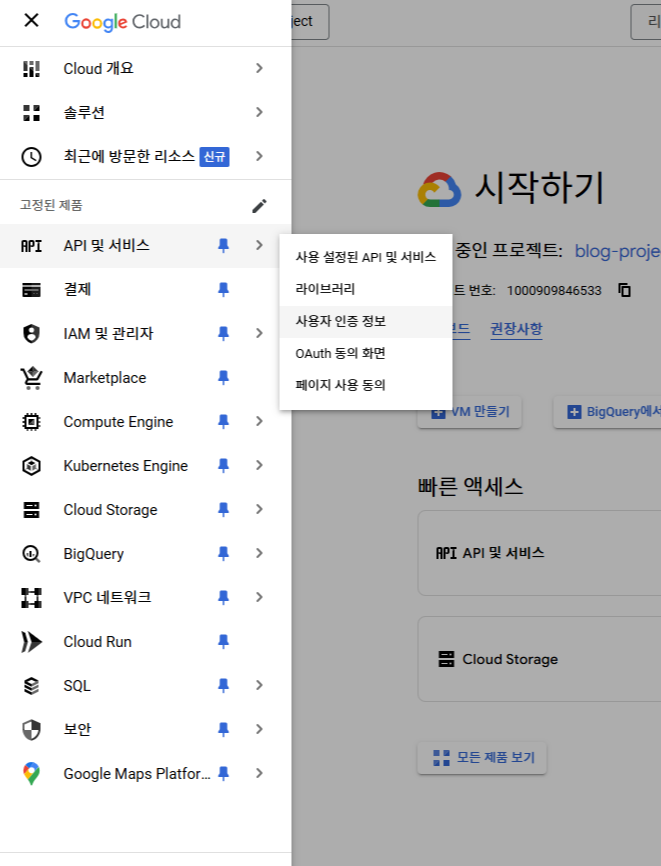Unpin Kubernetes Engine from pinned products
This screenshot has width=661, height=866.
223,466
